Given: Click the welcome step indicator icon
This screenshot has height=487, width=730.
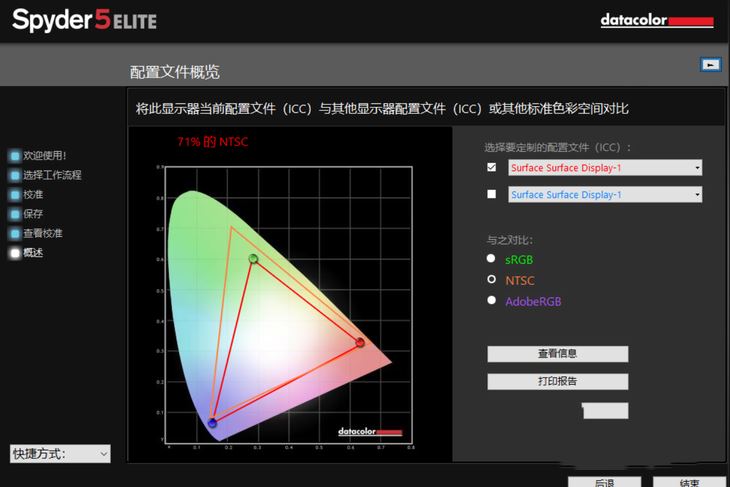Looking at the screenshot, I should click(x=15, y=156).
